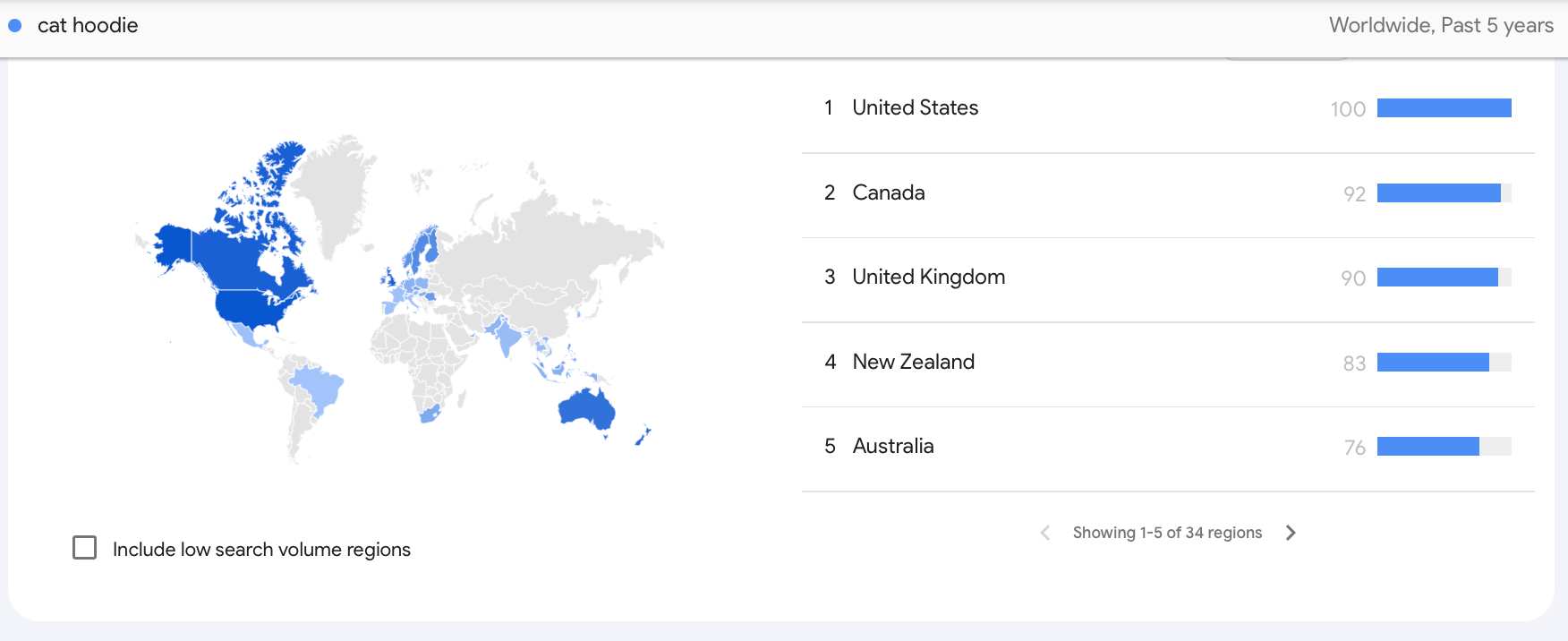
Task: Select Brazil on the world map
Action: pos(320,386)
